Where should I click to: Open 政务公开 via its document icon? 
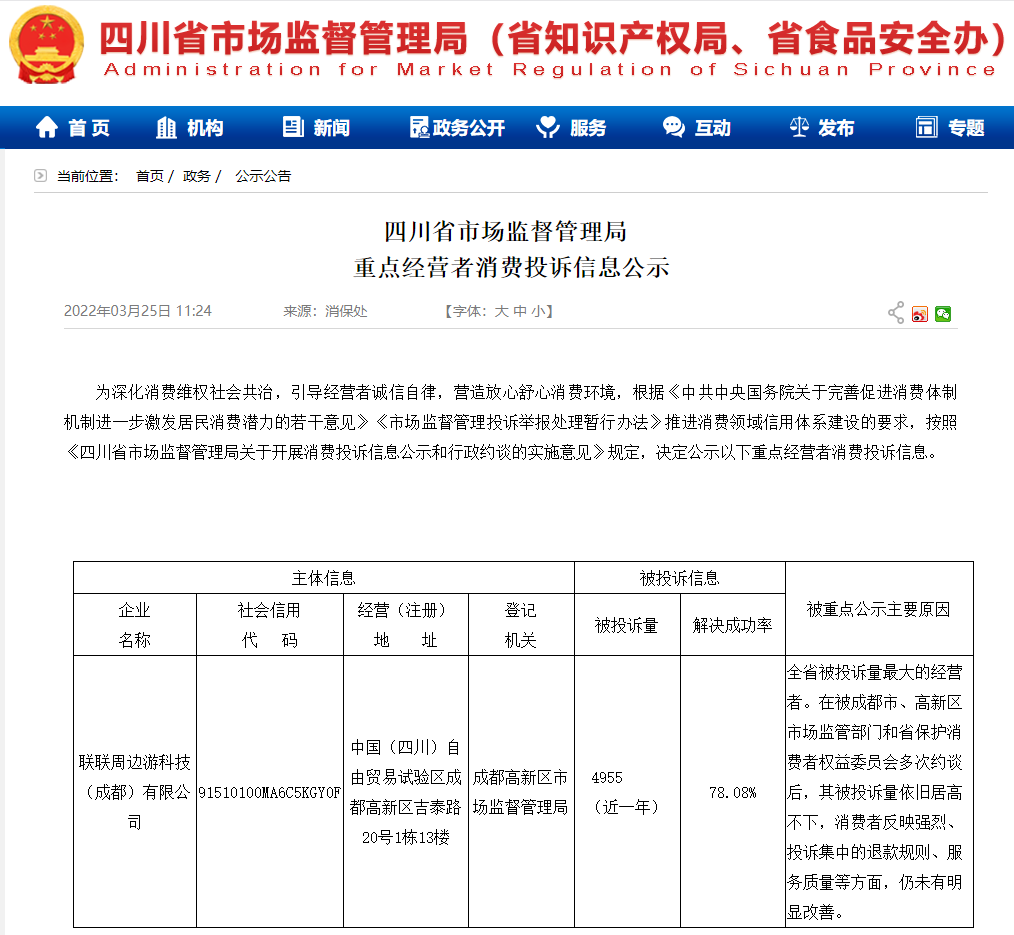(x=419, y=128)
